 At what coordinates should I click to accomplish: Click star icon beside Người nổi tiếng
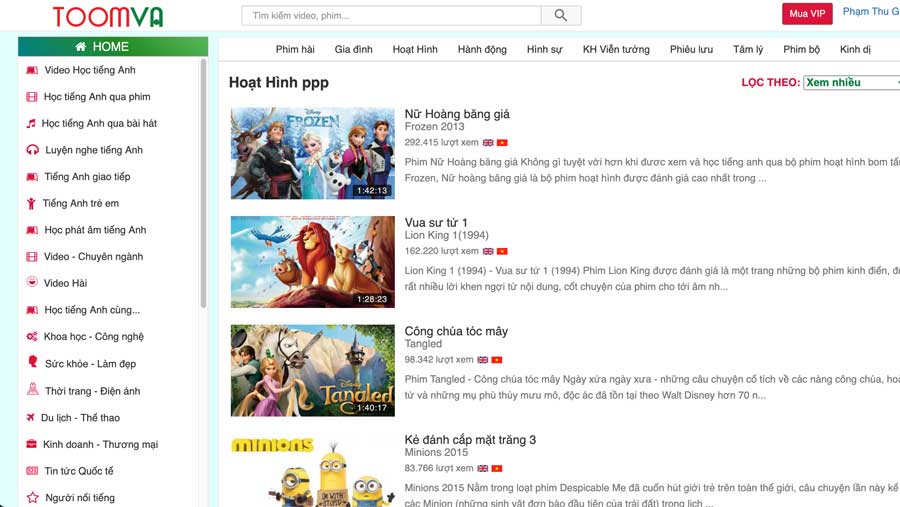coord(33,497)
